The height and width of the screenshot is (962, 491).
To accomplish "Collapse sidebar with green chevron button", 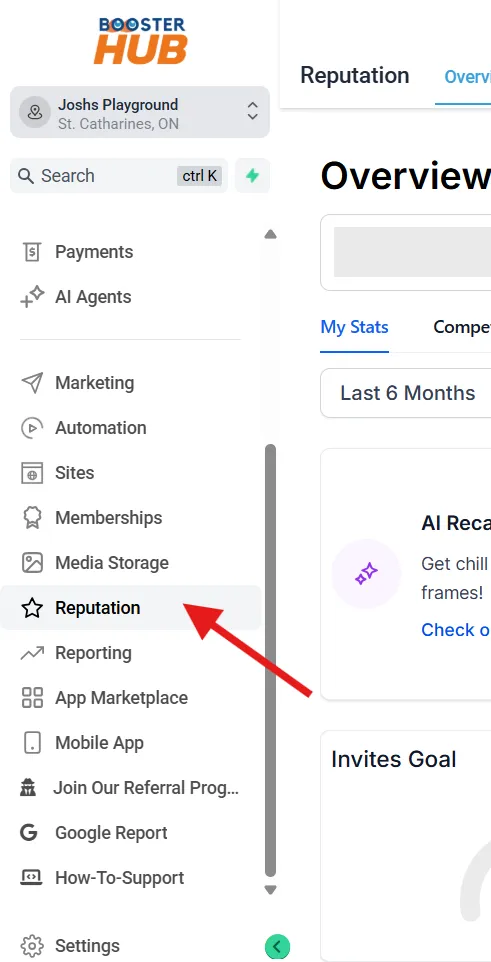I will click(277, 947).
